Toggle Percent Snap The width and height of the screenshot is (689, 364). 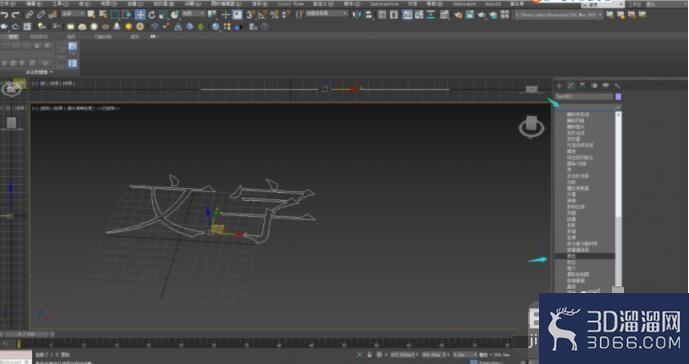click(274, 15)
